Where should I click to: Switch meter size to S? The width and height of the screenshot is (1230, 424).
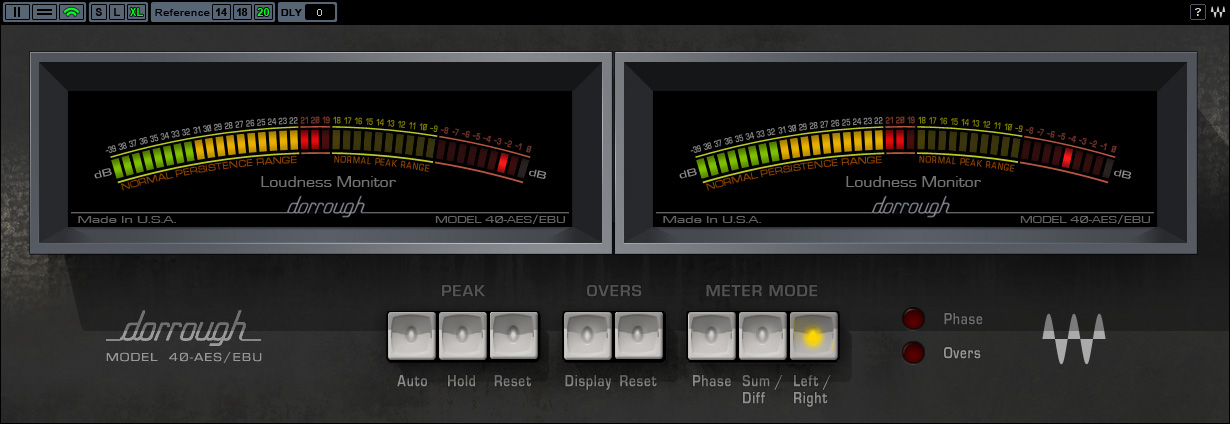[98, 12]
